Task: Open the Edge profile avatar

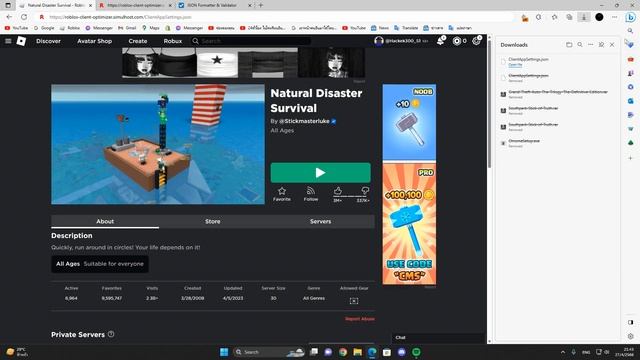Action: (599, 17)
